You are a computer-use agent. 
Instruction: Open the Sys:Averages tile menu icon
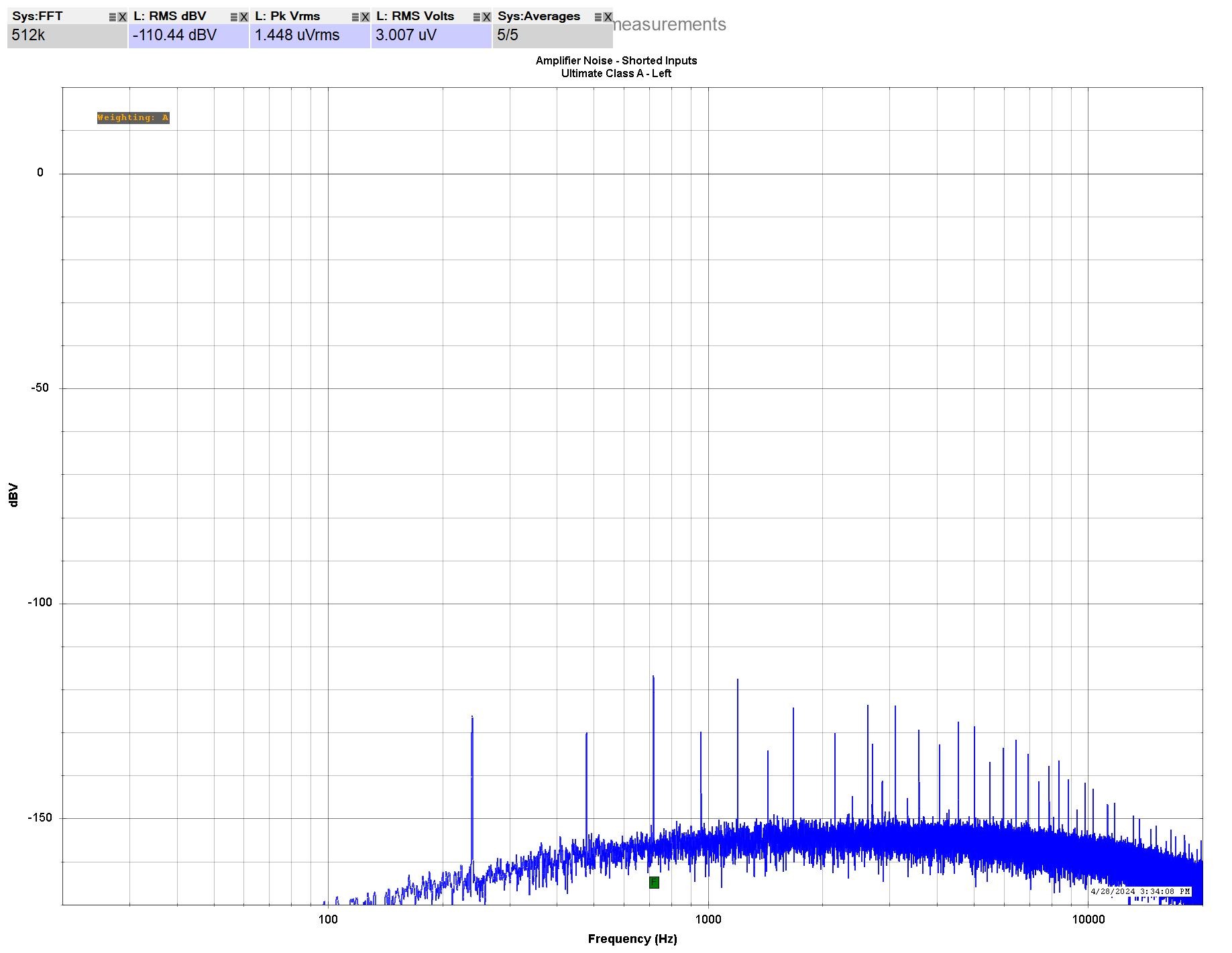point(598,17)
